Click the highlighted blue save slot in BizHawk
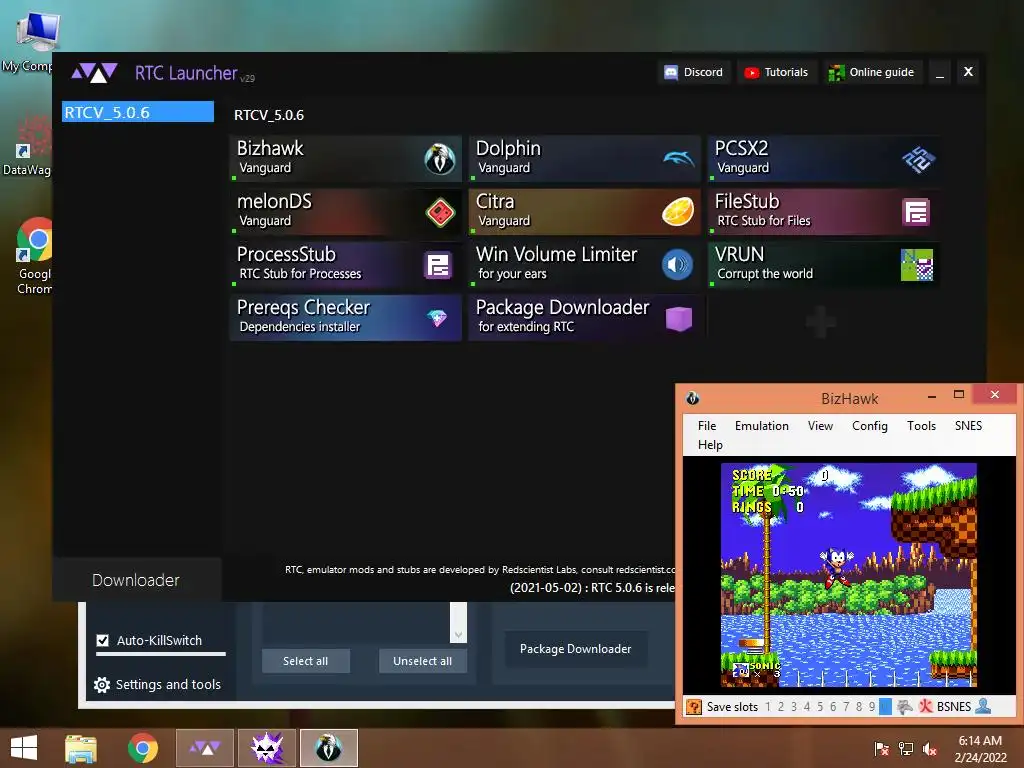The height and width of the screenshot is (768, 1024). click(885, 707)
